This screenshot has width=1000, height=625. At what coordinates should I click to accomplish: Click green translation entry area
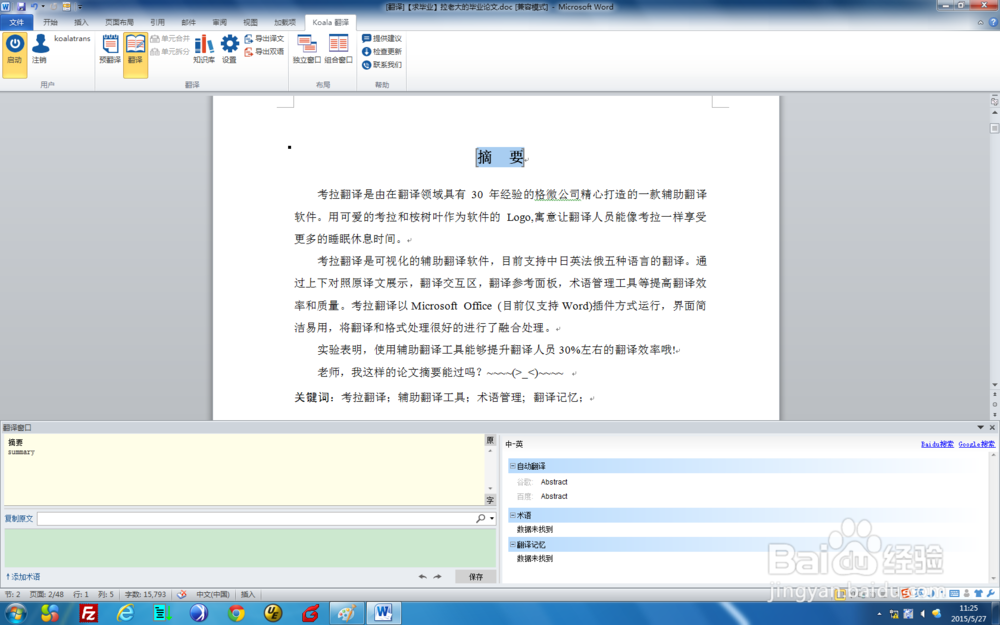pyautogui.click(x=250, y=547)
